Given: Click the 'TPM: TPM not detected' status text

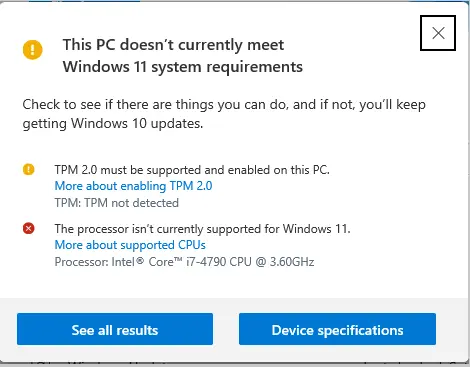Looking at the screenshot, I should pyautogui.click(x=117, y=203).
